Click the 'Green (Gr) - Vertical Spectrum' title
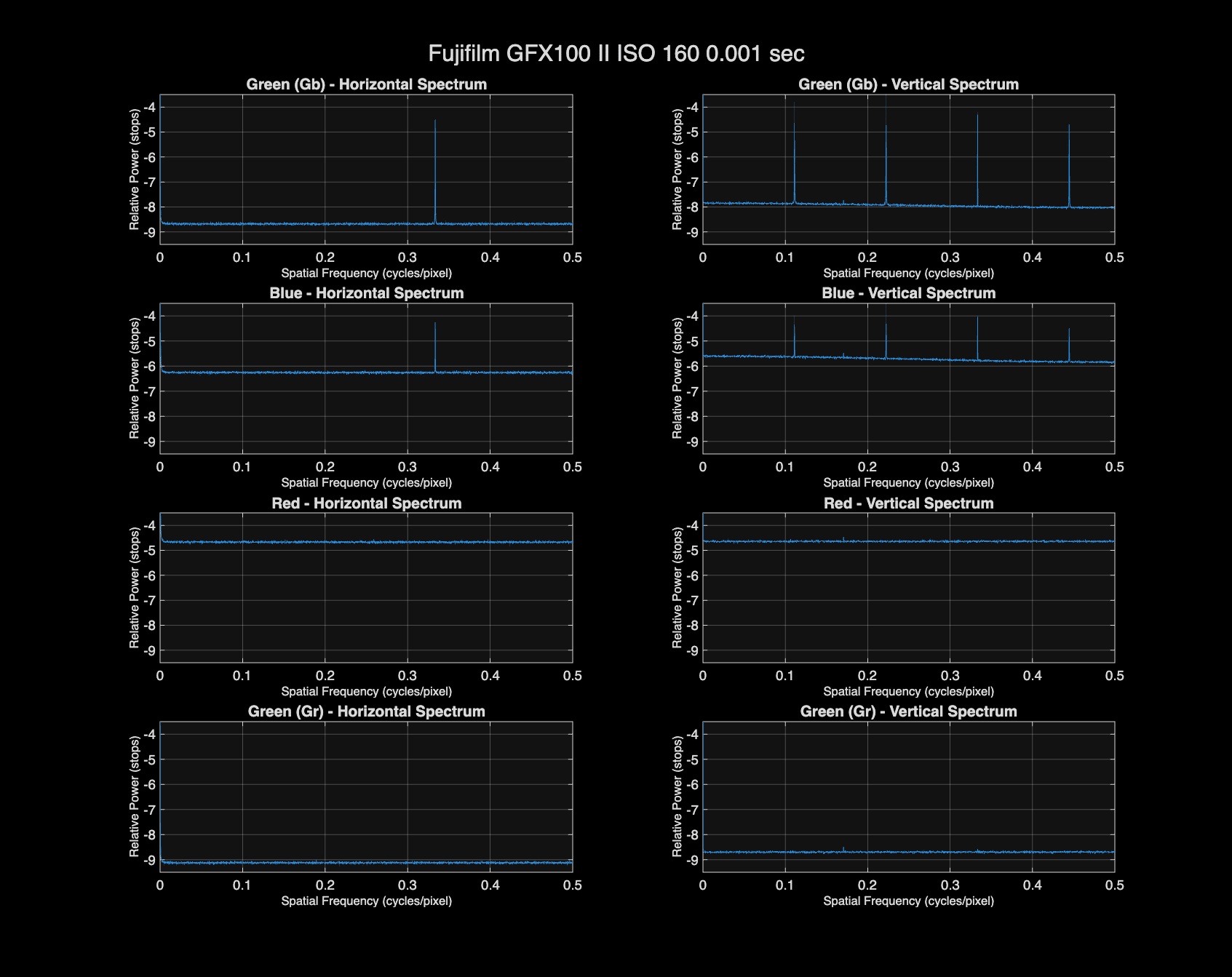 tap(908, 711)
